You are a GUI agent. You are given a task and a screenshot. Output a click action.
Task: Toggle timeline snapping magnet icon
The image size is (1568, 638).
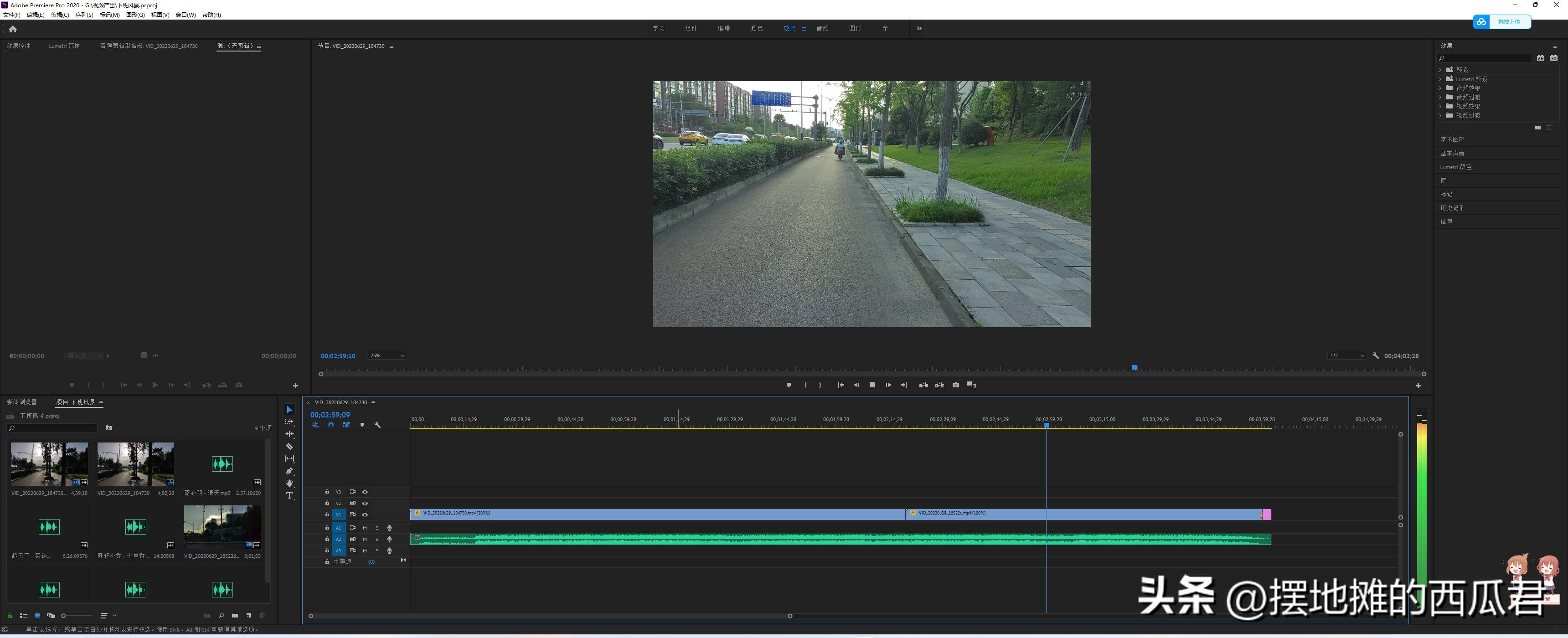pos(330,425)
